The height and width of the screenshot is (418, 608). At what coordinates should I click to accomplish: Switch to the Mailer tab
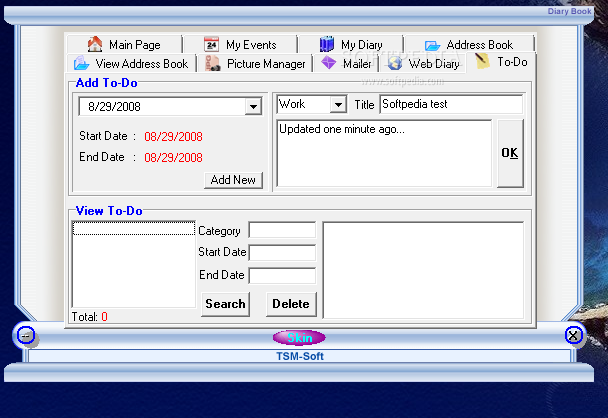click(346, 63)
